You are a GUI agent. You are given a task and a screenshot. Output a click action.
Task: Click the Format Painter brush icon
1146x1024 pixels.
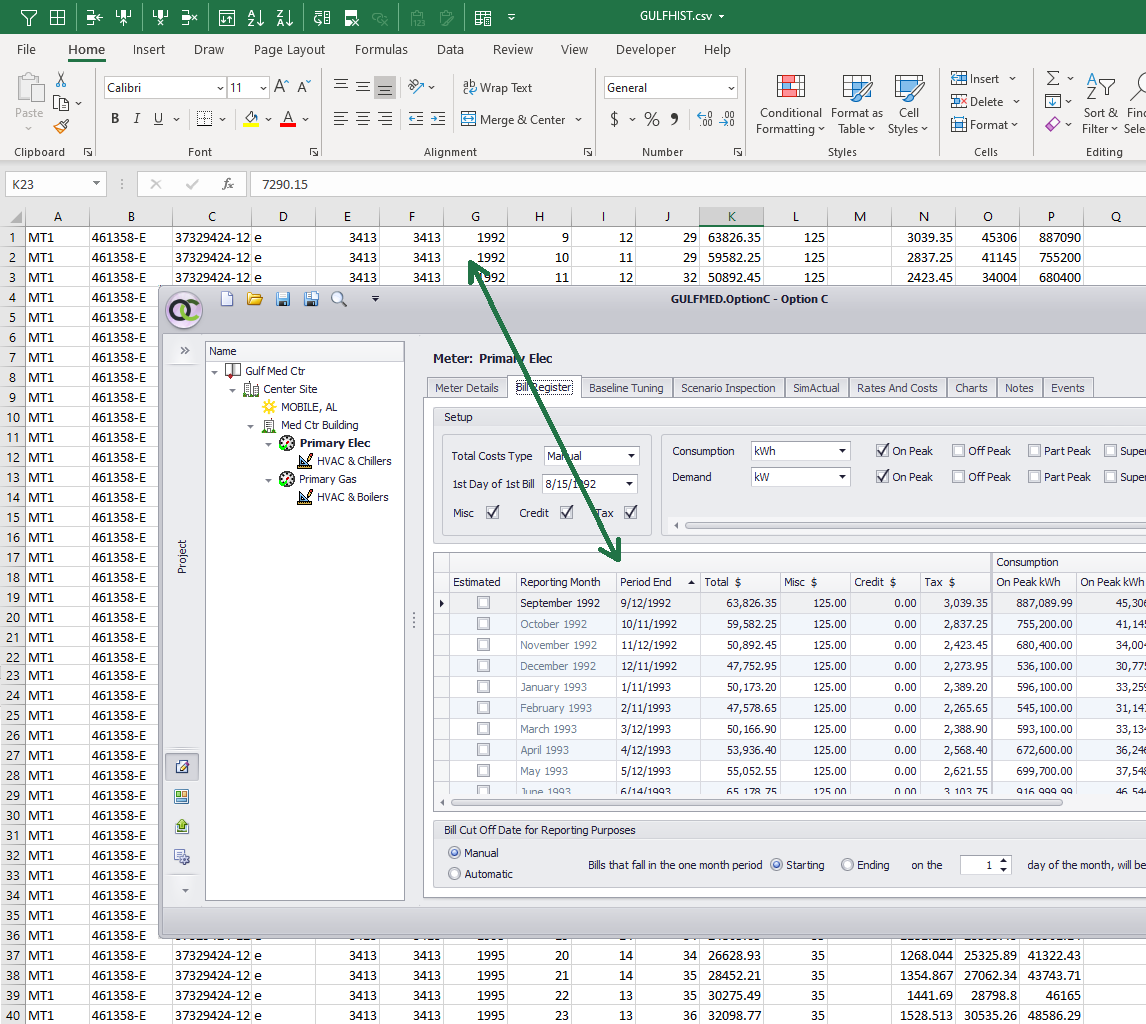coord(61,127)
